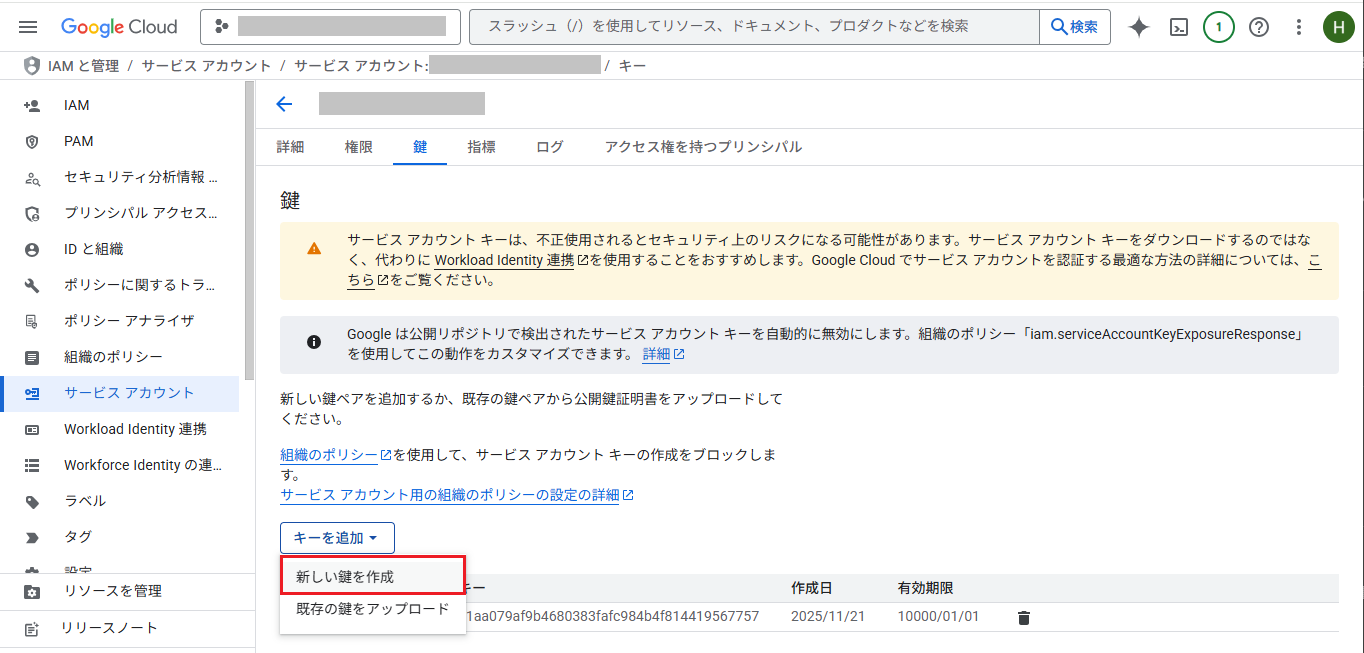The height and width of the screenshot is (653, 1364).
Task: Click the 作成日 column header
Action: 811,588
